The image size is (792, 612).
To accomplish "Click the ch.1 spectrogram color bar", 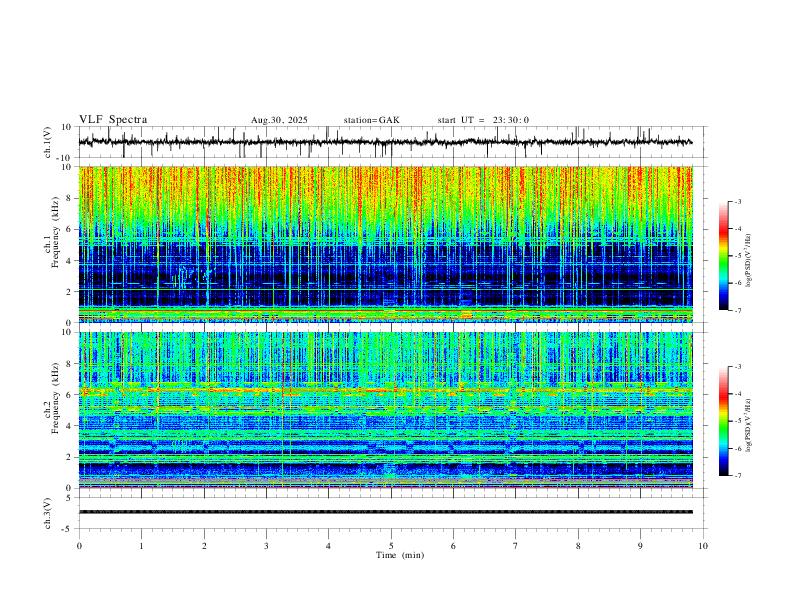I will pyautogui.click(x=723, y=256).
